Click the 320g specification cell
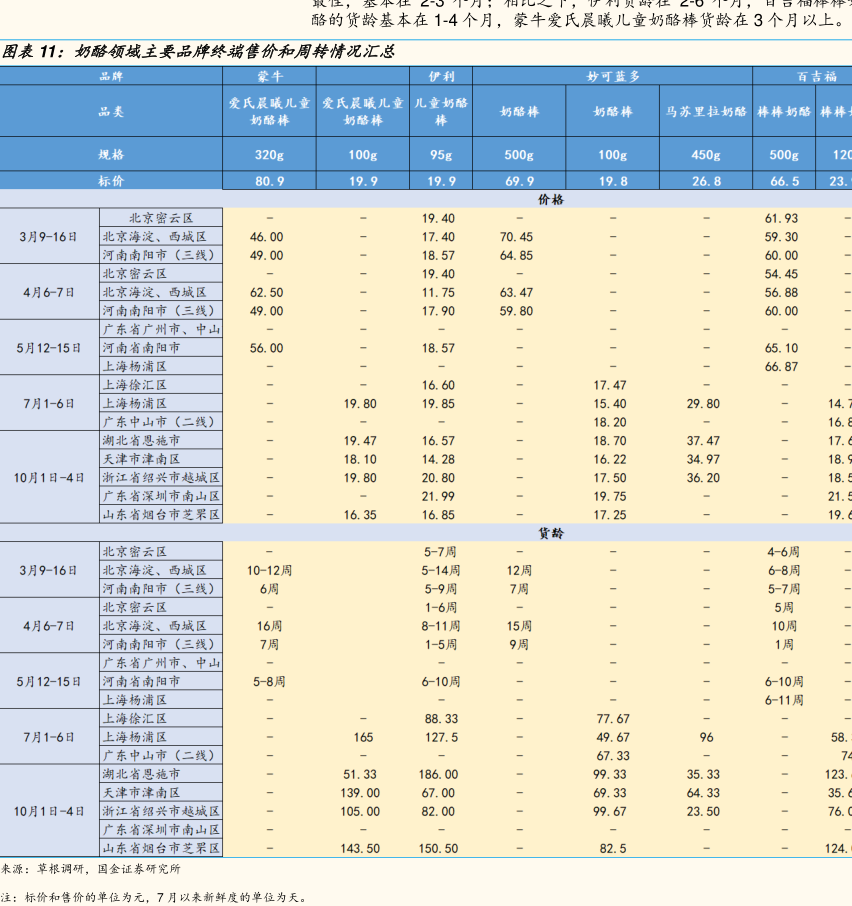Image resolution: width=852 pixels, height=906 pixels. point(270,154)
